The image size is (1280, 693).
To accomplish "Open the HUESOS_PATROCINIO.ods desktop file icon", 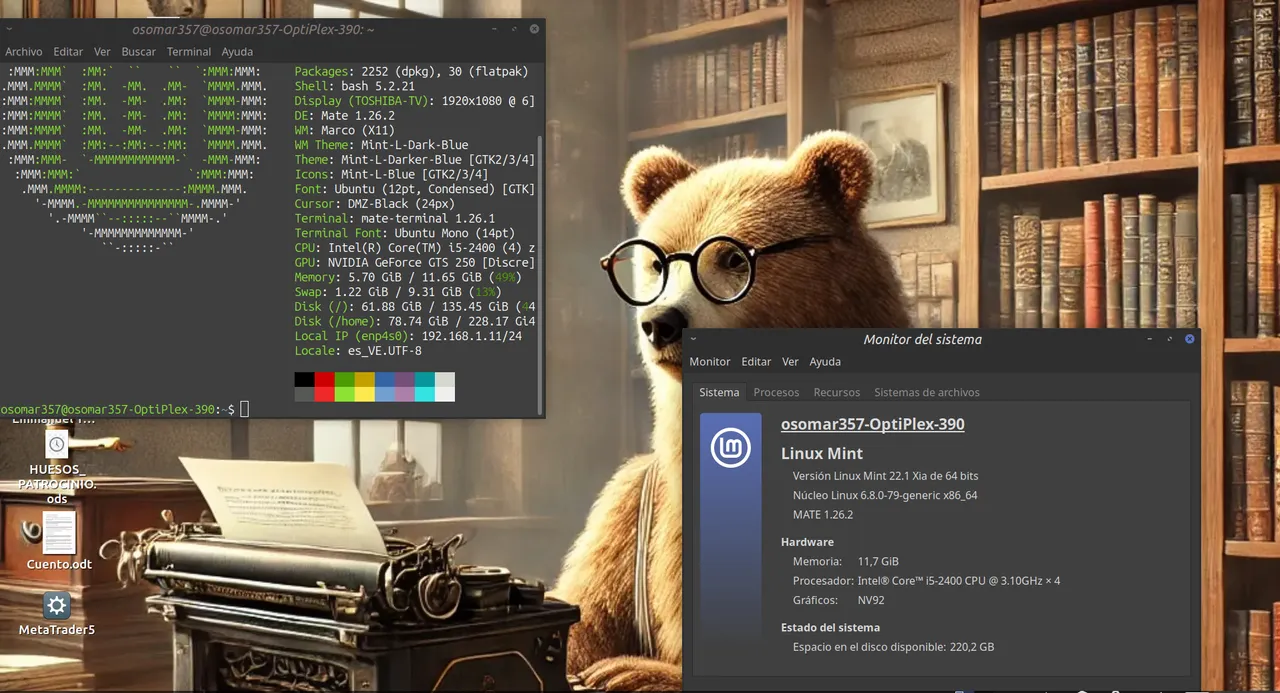I will (57, 443).
